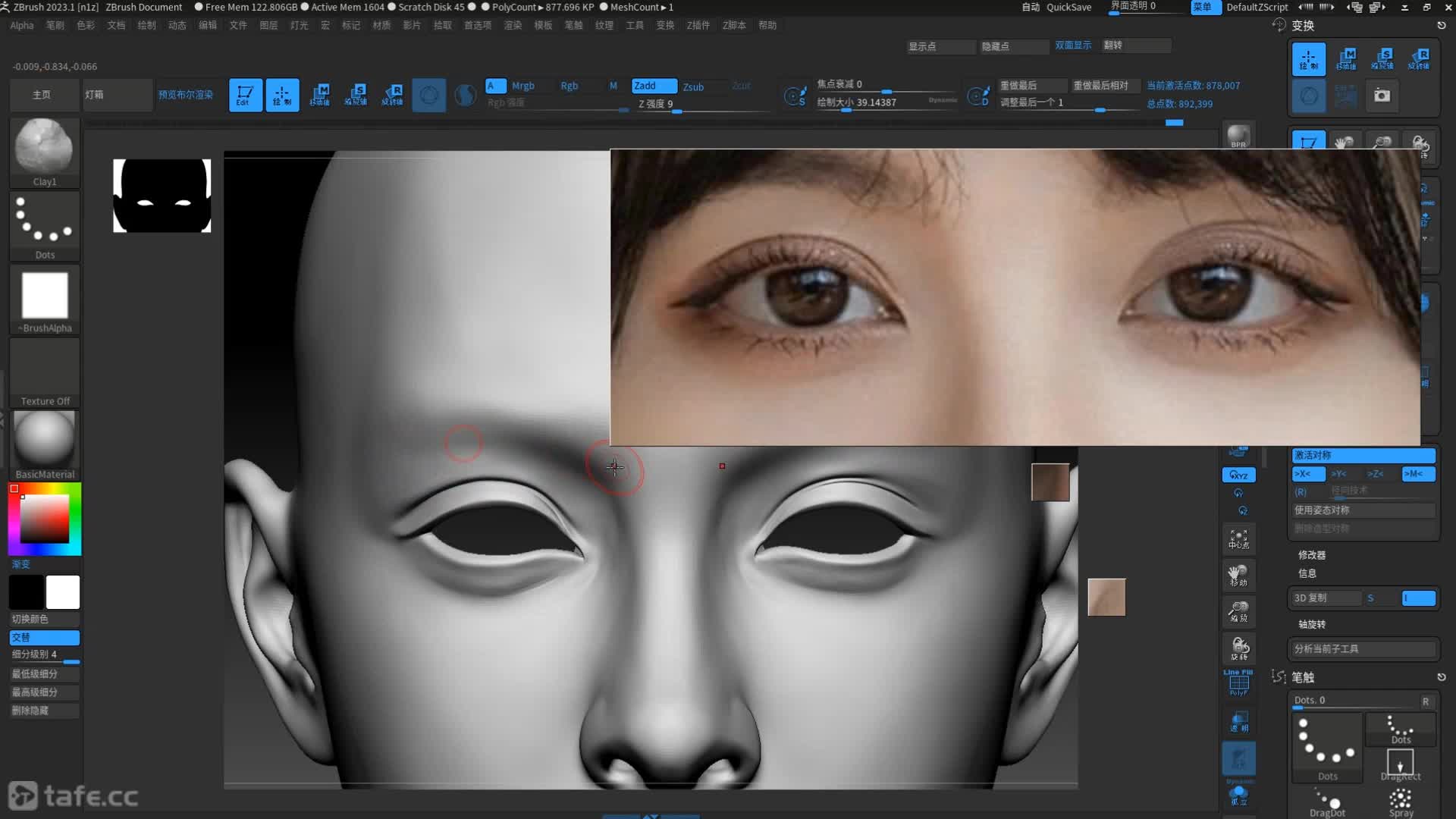Image resolution: width=1456 pixels, height=819 pixels.
Task: Choose the DragRect stroke type
Action: tap(1400, 764)
